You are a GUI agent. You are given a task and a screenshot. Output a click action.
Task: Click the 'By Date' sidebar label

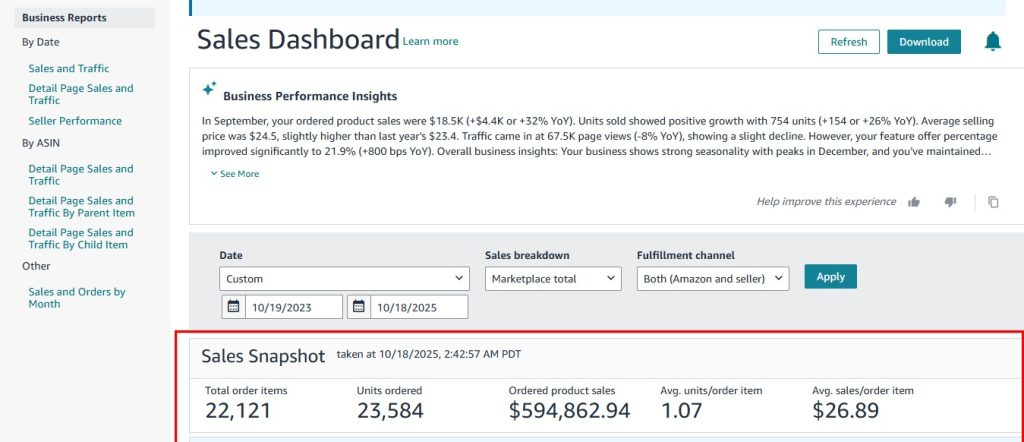40,42
